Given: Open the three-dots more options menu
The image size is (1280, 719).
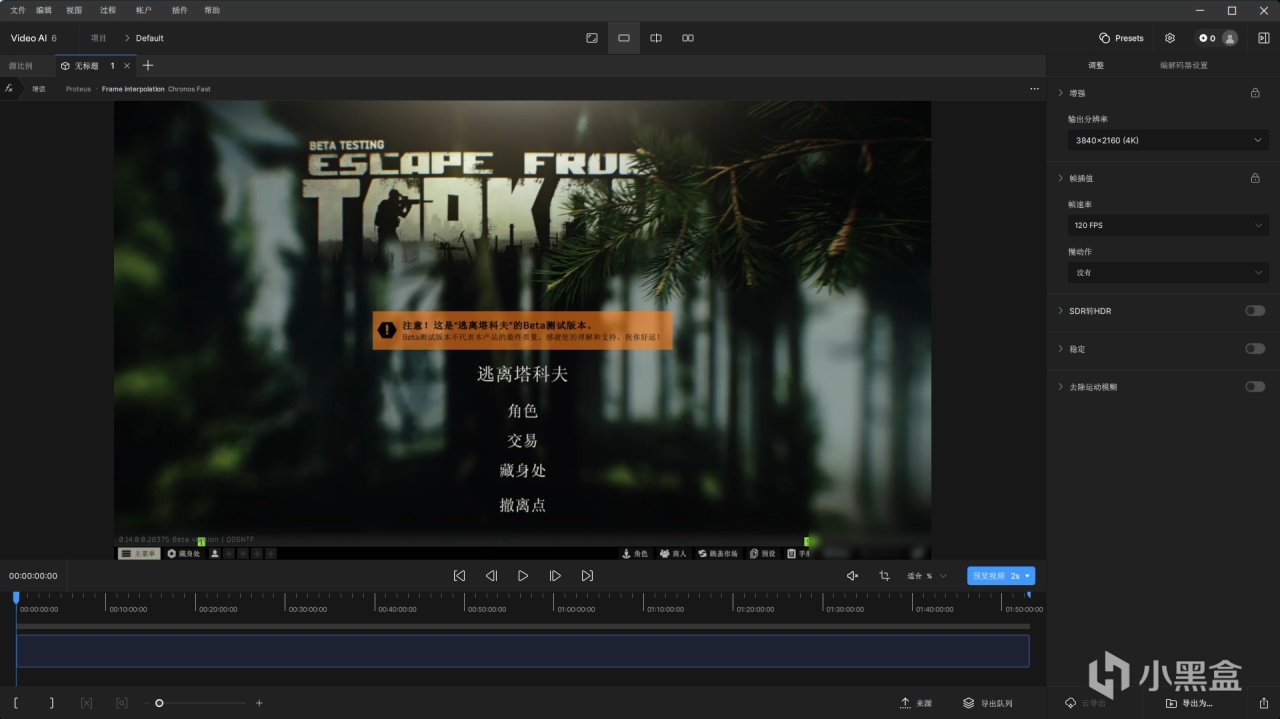Looking at the screenshot, I should coord(1034,89).
